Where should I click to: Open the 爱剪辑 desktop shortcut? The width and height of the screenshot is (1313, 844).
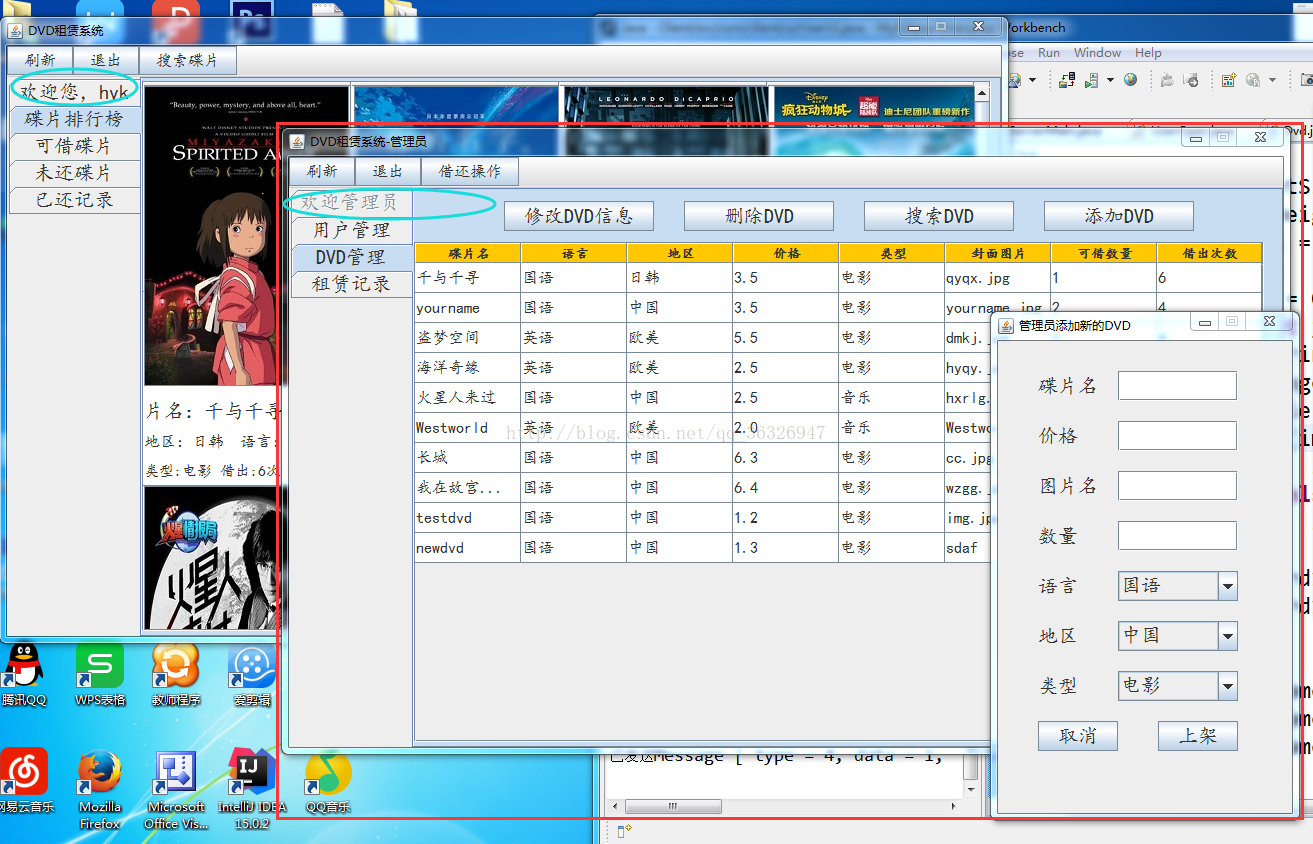[252, 675]
